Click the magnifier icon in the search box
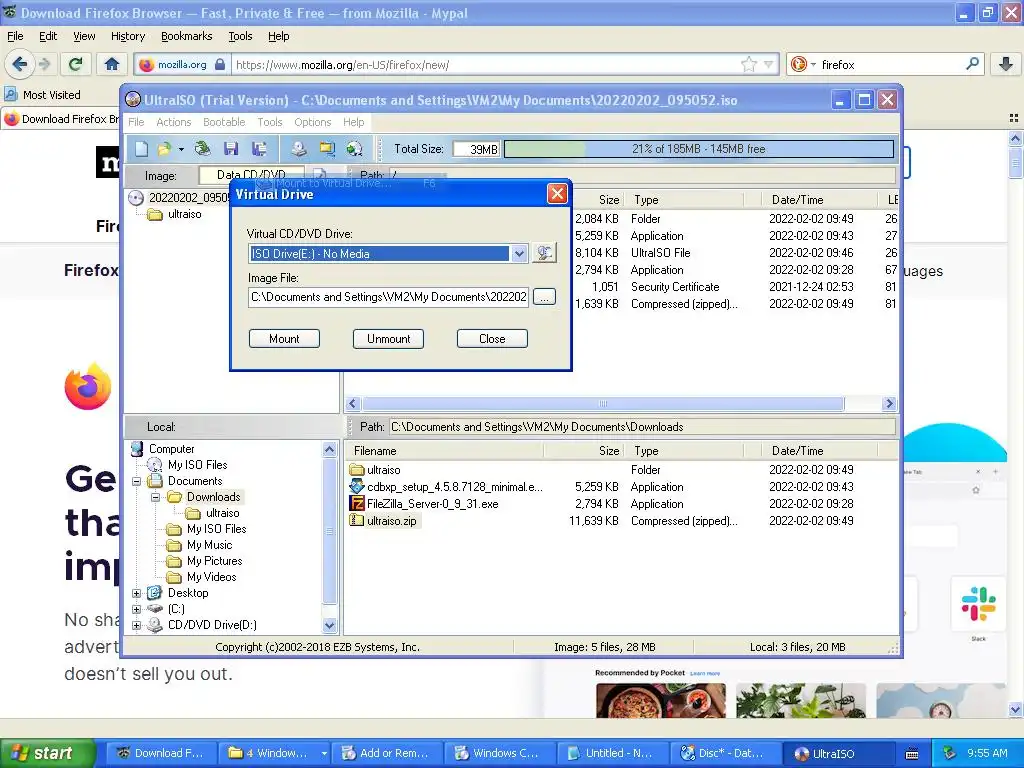 click(972, 63)
